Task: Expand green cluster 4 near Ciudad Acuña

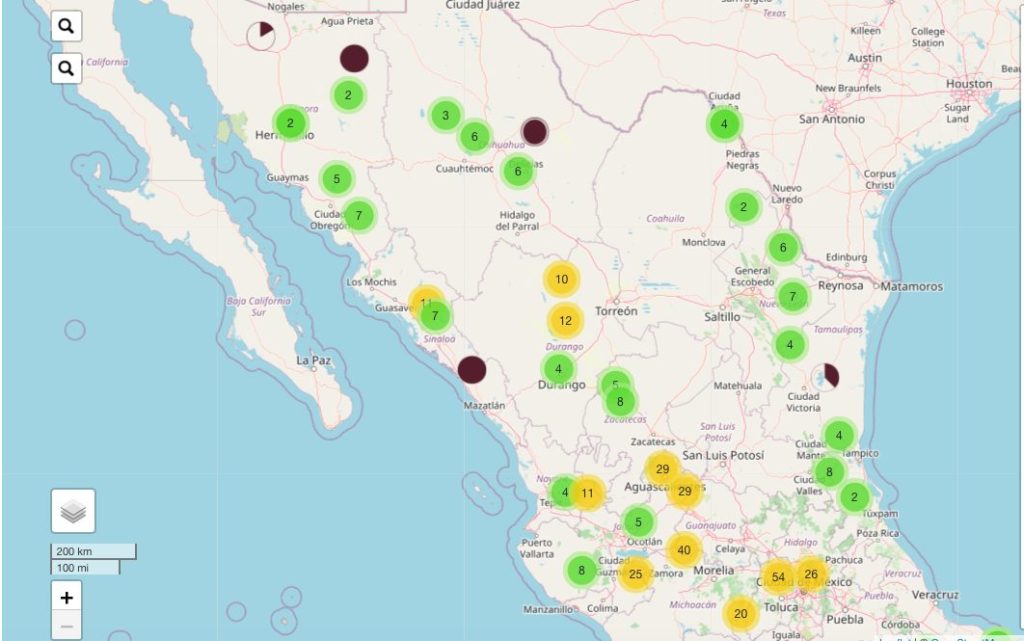Action: 724,125
